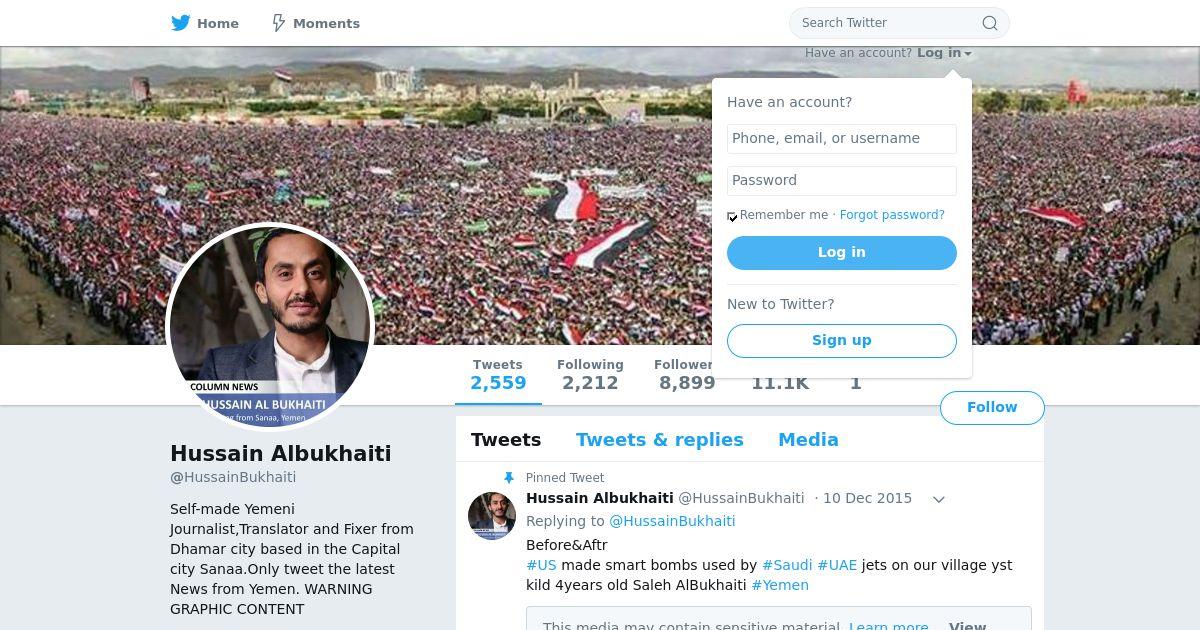This screenshot has height=630, width=1200.
Task: Click the blue Log in button
Action: pyautogui.click(x=842, y=253)
